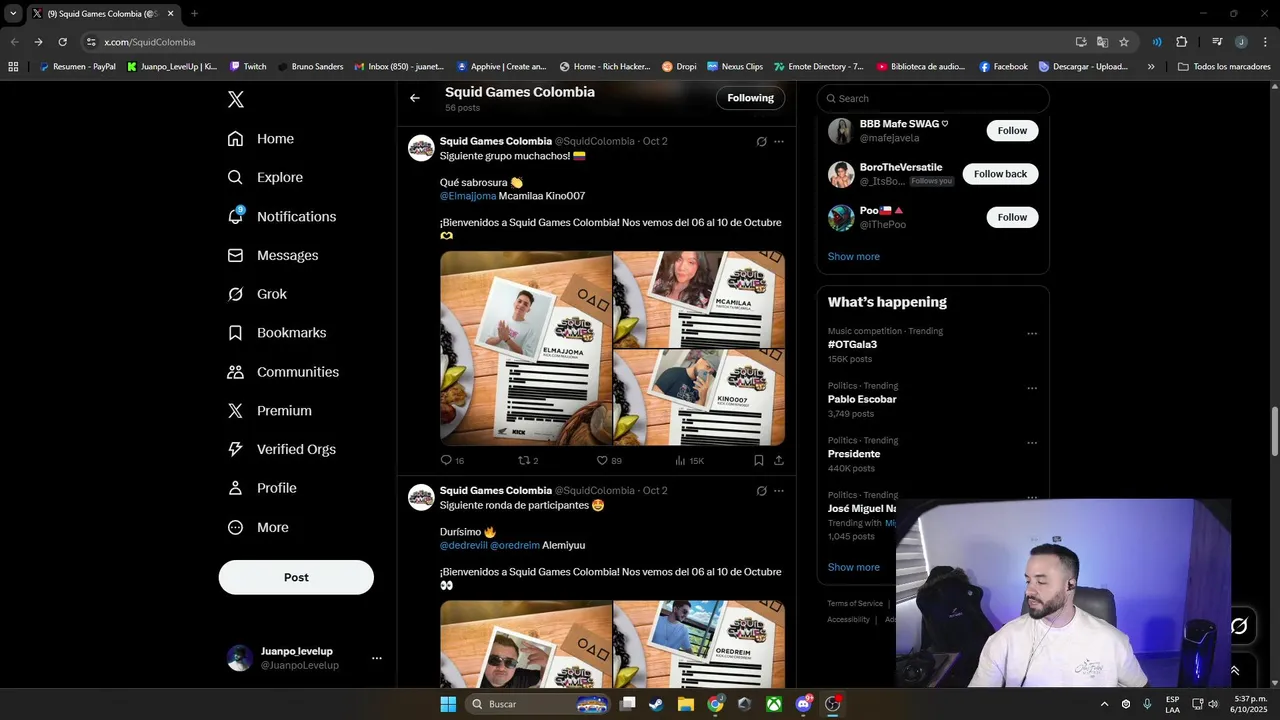Open Verified Orgs page

281,449
